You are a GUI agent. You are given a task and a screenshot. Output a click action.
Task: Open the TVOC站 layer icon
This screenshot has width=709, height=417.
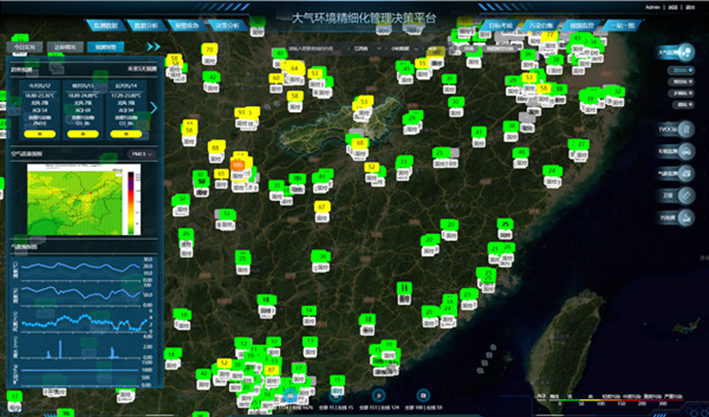point(686,129)
